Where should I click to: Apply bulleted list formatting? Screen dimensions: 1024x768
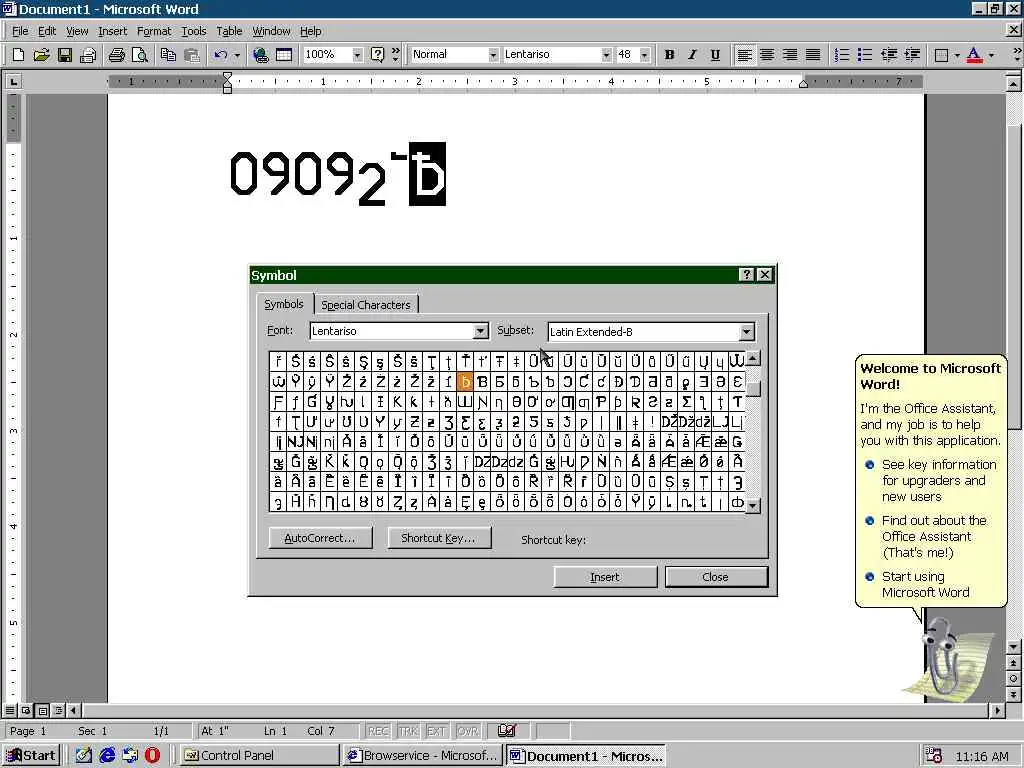[865, 55]
